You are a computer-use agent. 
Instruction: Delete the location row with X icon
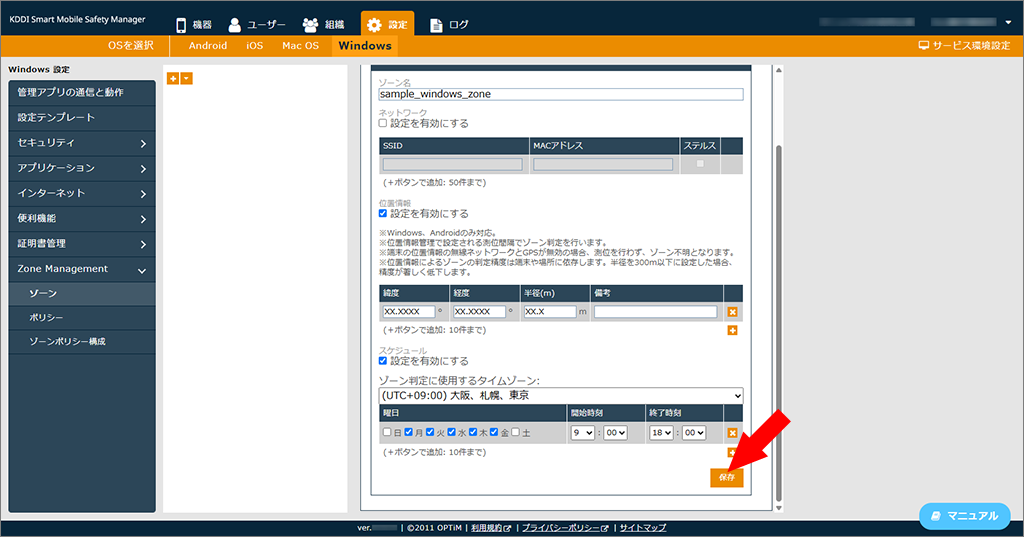point(732,312)
